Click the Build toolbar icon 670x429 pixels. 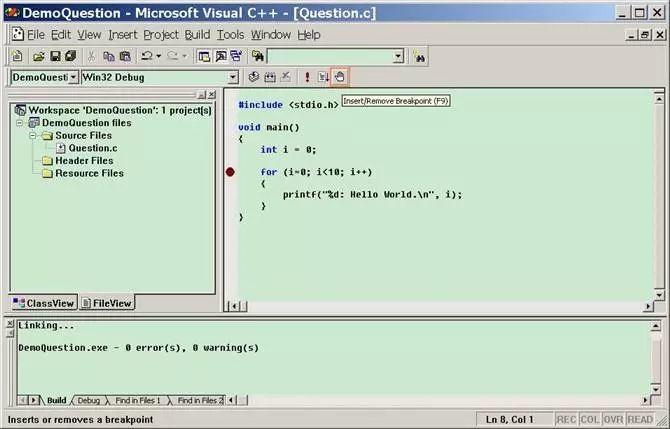pos(270,77)
